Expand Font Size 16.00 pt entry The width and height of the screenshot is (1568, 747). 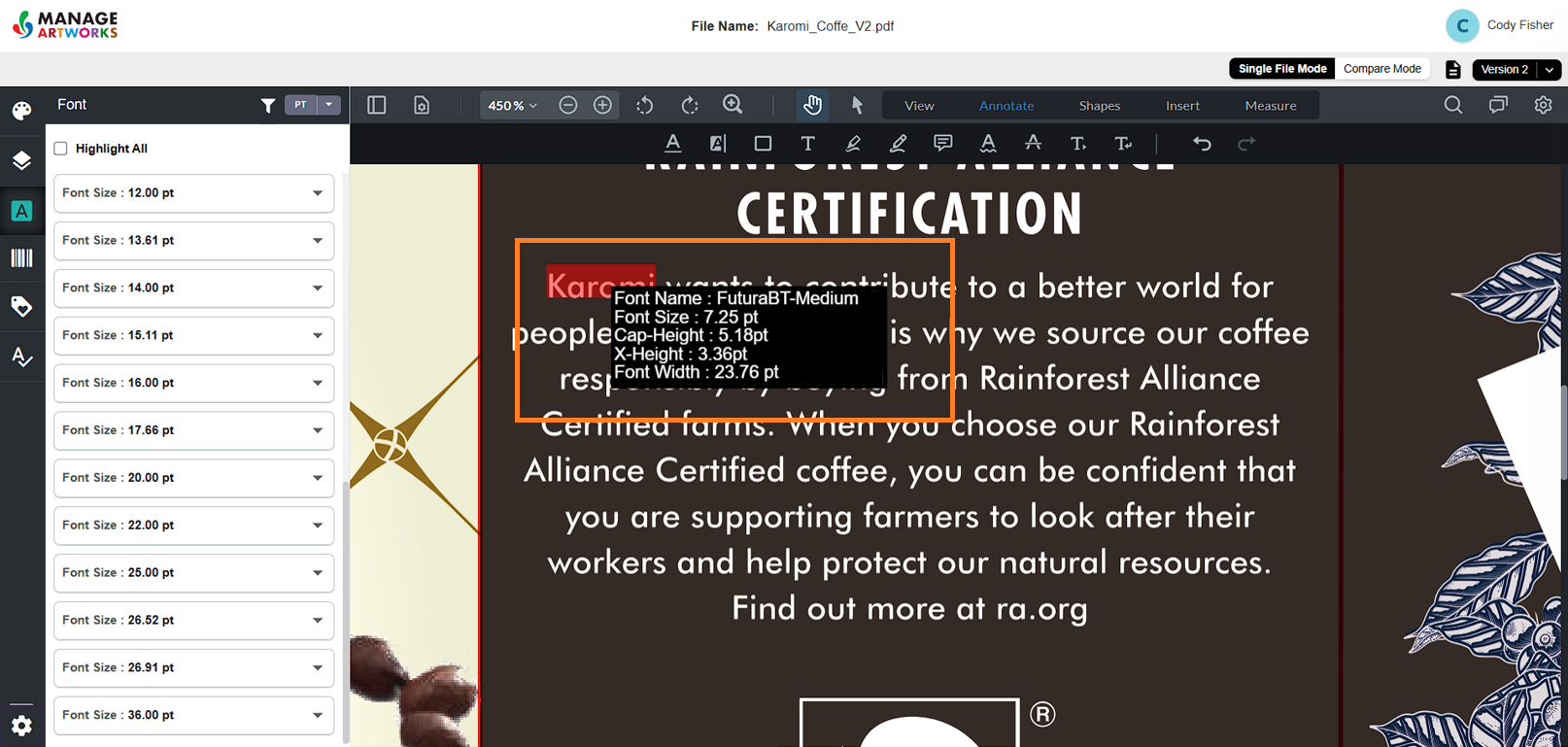(194, 384)
